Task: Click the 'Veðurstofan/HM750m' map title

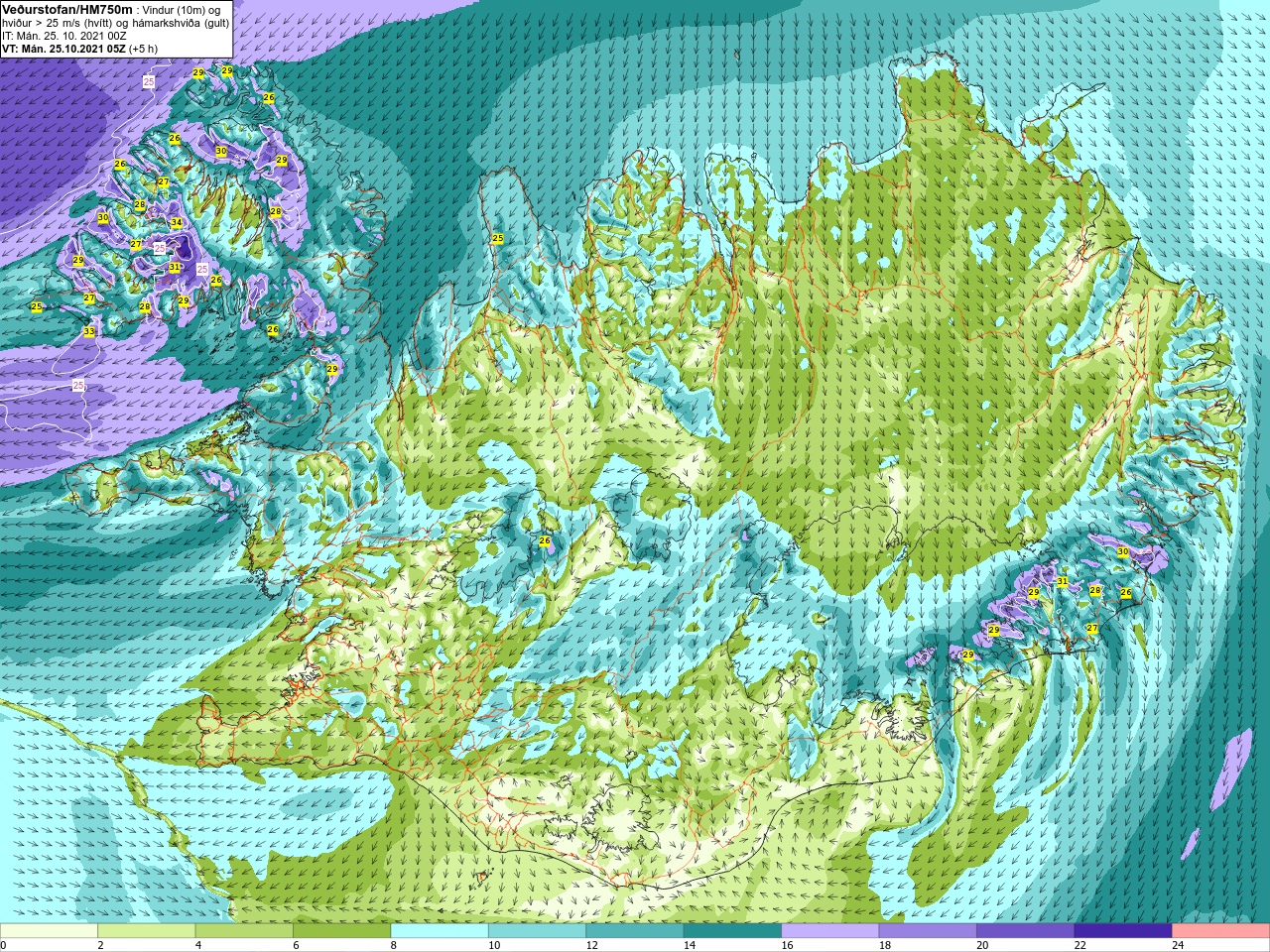Action: tap(66, 9)
